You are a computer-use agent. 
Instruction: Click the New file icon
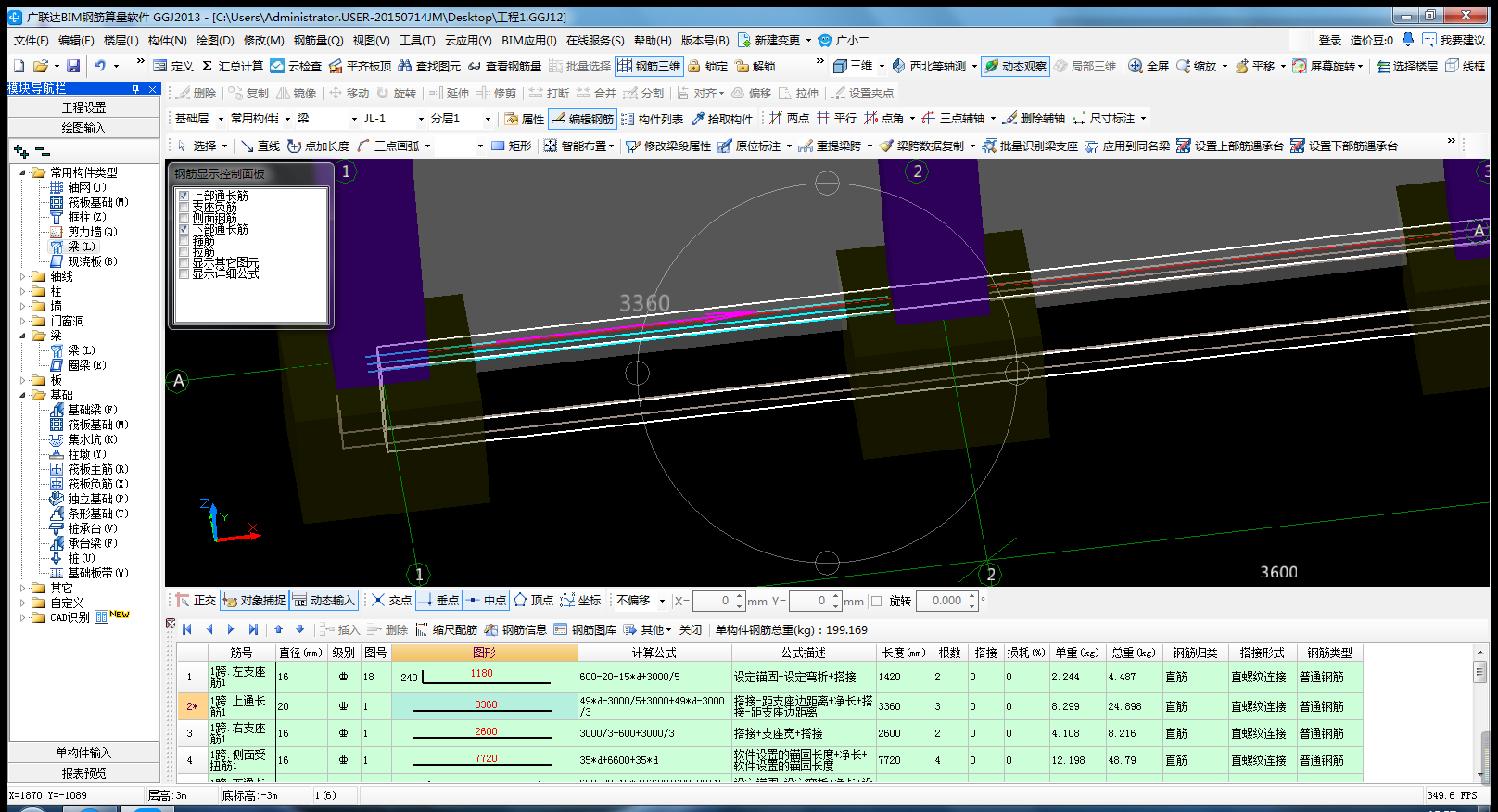[x=19, y=66]
